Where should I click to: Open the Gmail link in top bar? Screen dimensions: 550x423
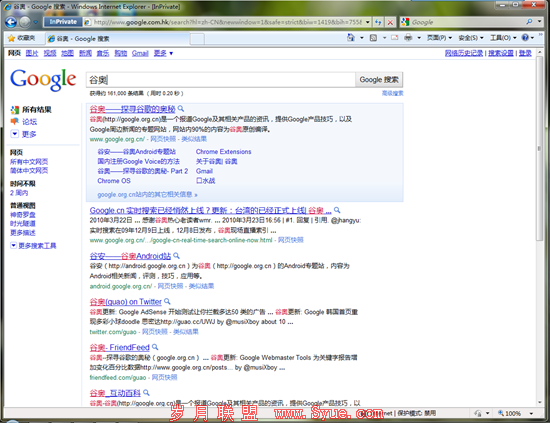coord(140,53)
